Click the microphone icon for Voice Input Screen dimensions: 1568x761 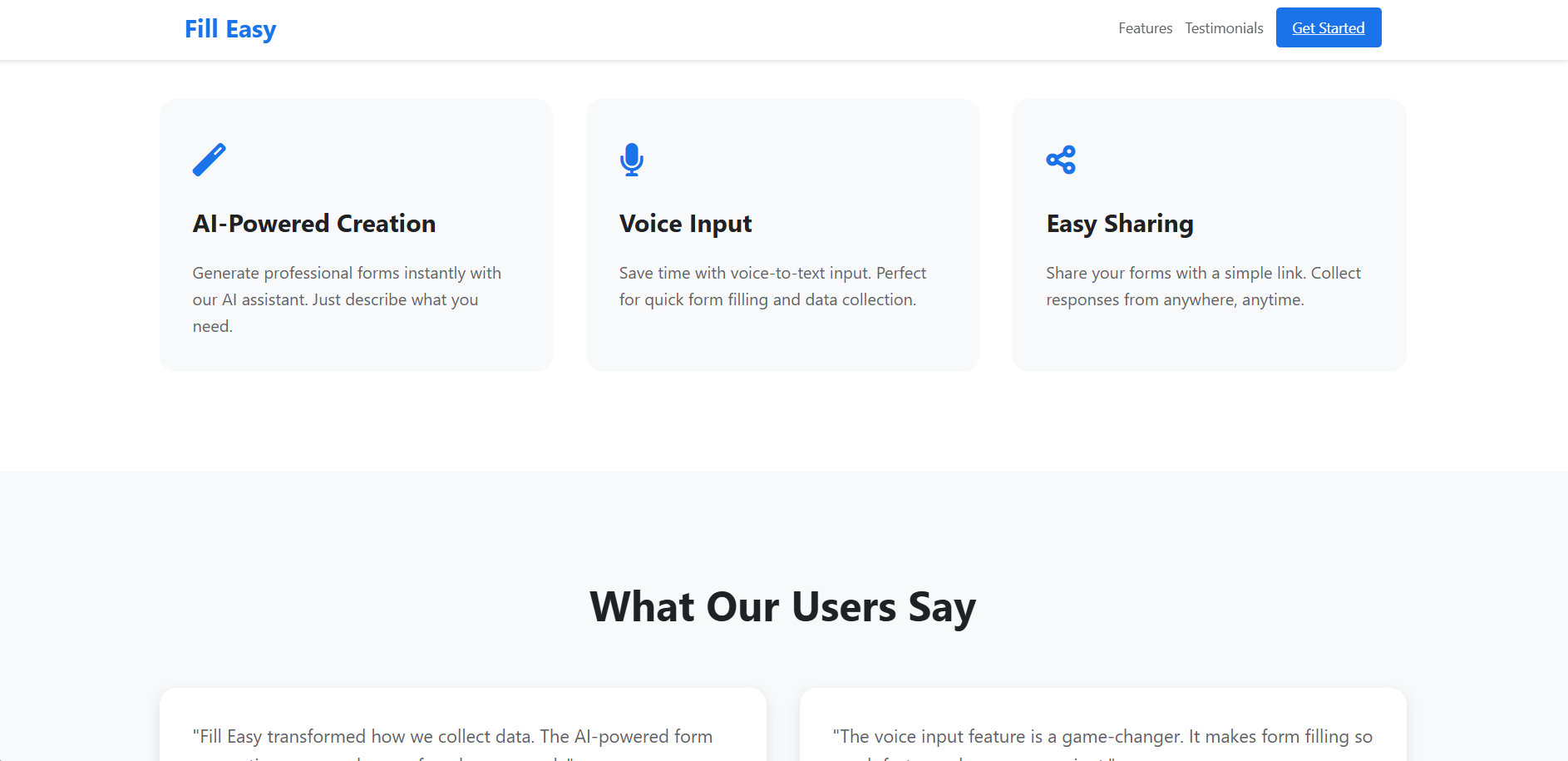point(632,160)
